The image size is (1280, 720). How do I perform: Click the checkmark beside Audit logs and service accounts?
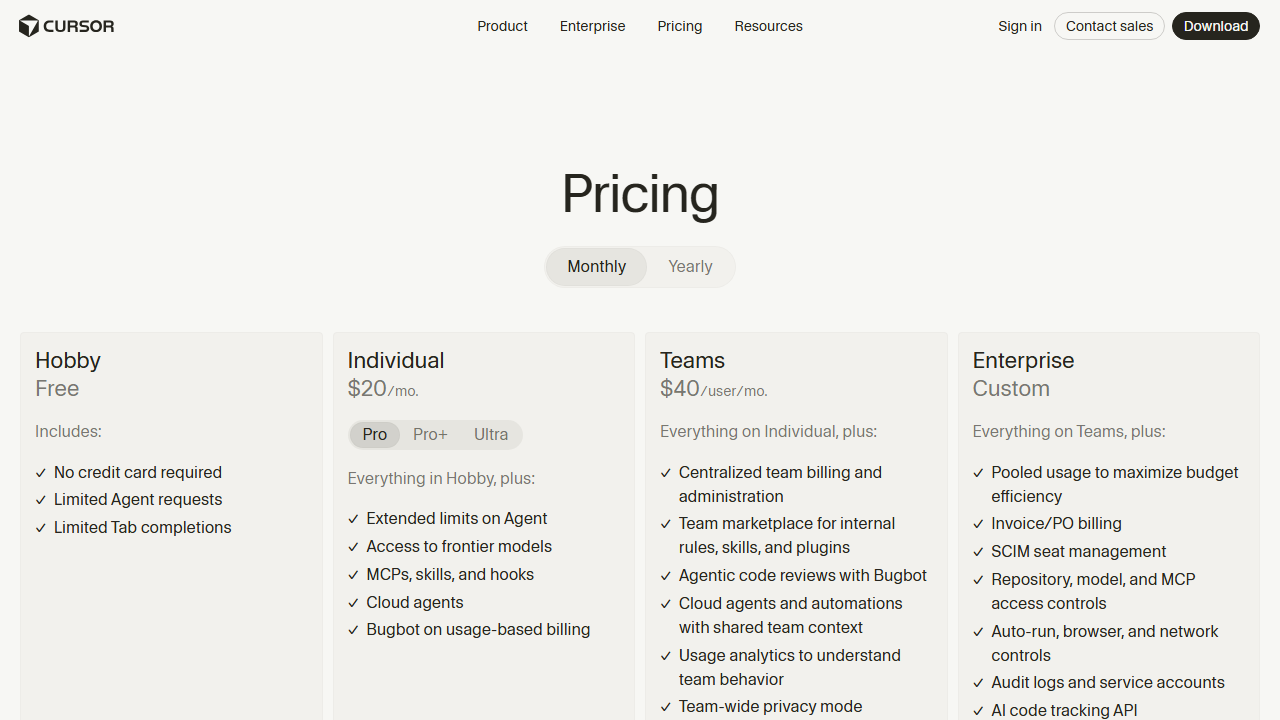979,683
